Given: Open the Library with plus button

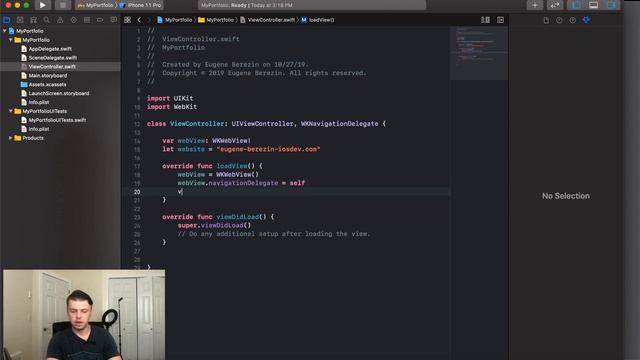Looking at the screenshot, I should (x=535, y=5).
